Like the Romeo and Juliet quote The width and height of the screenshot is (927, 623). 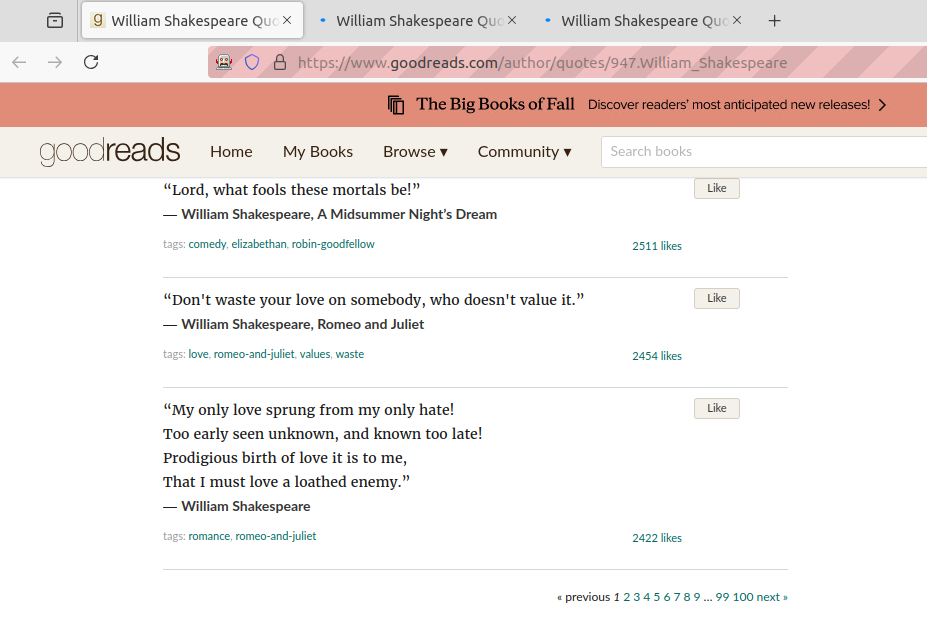click(x=716, y=298)
